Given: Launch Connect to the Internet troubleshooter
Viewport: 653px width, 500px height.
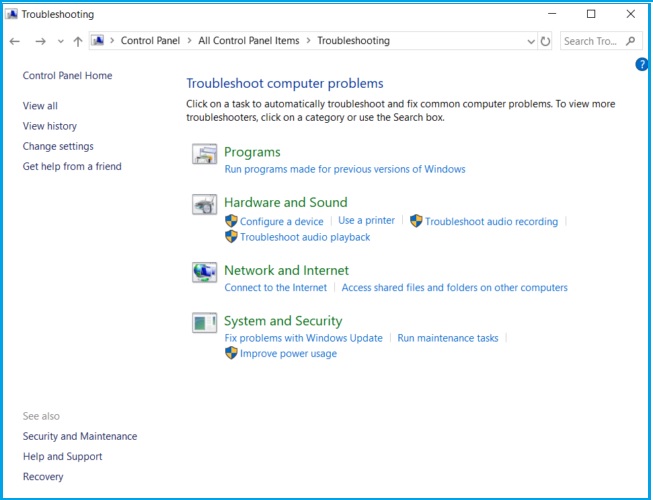Looking at the screenshot, I should coord(276,287).
